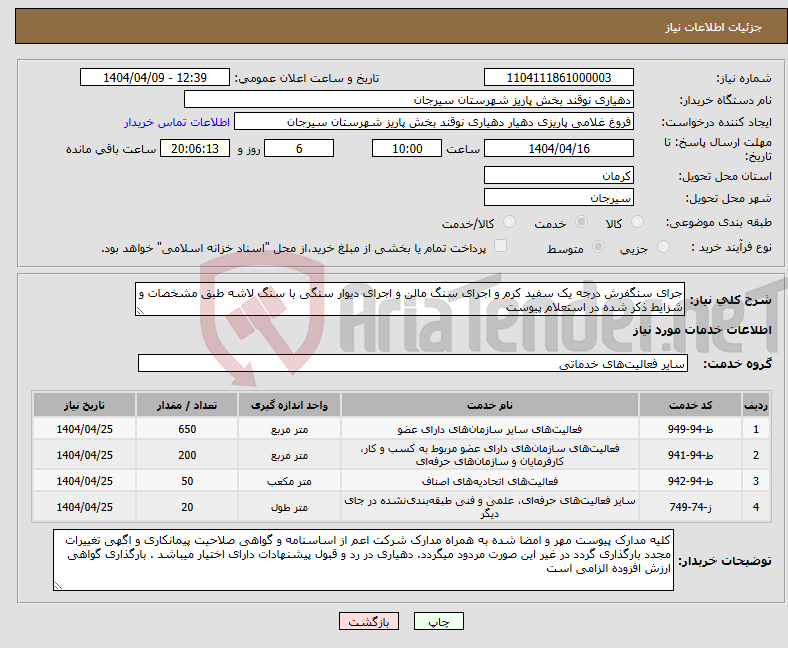Image resolution: width=788 pixels, height=648 pixels.
Task: Click the quantity cell 20
Action: pos(187,507)
